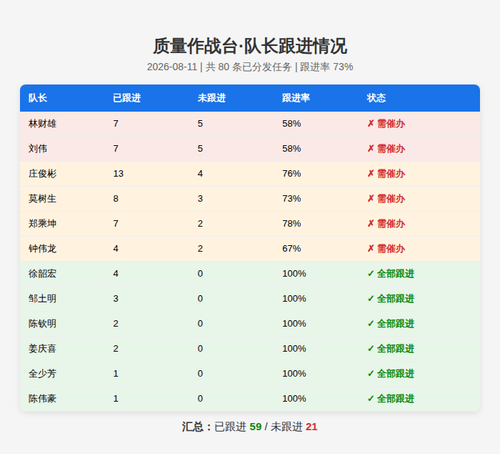The image size is (500, 454).
Task: Click 需催办 status in 郑秉坤 row
Action: (386, 224)
